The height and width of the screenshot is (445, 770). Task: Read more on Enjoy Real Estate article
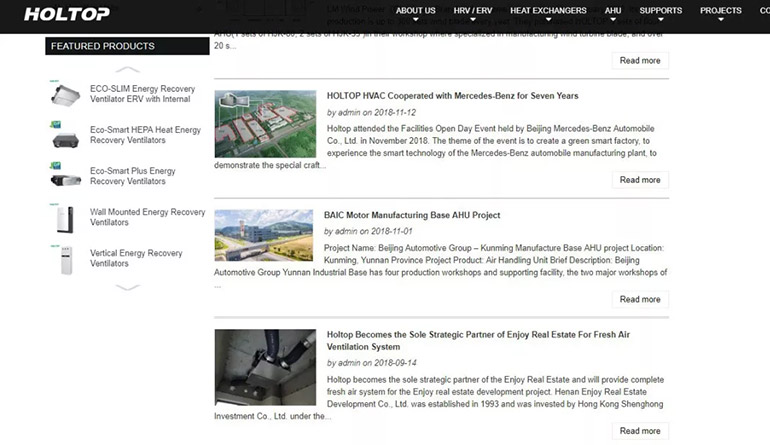coord(640,431)
